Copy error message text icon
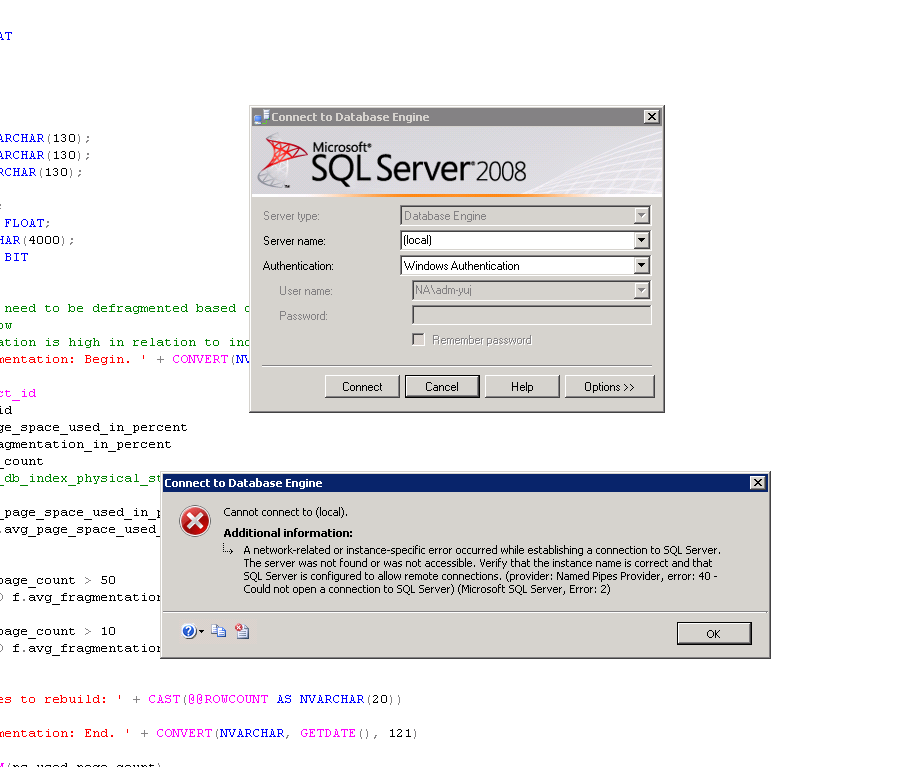899x767 pixels. [x=218, y=631]
